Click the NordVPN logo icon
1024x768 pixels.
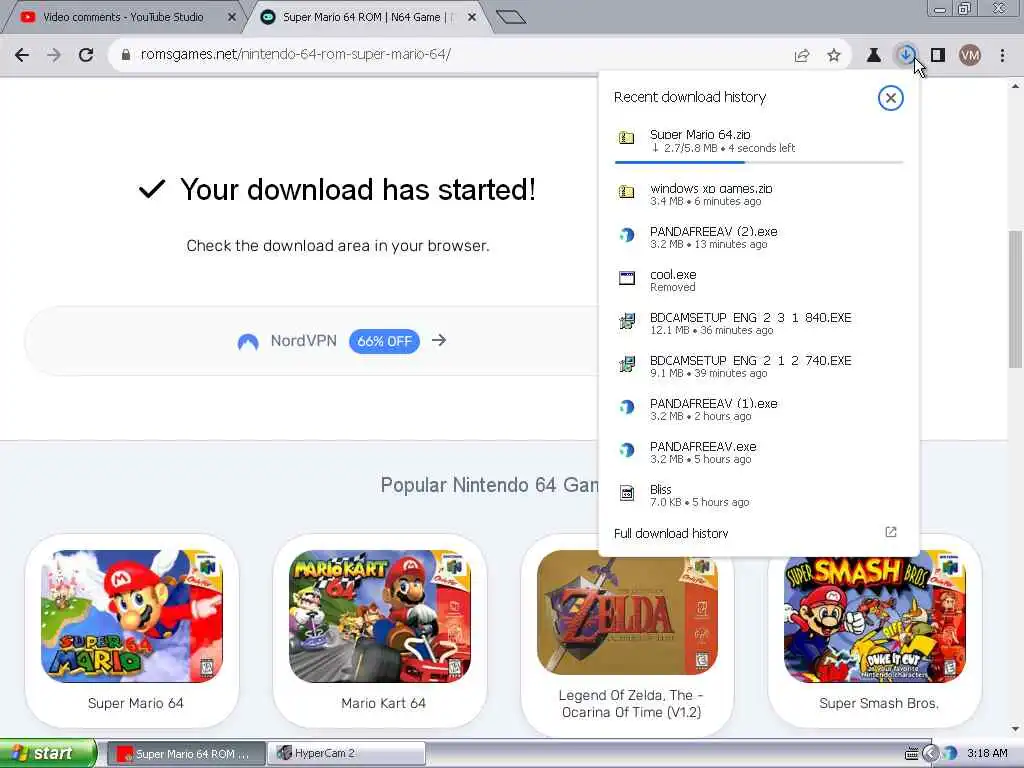pos(248,341)
